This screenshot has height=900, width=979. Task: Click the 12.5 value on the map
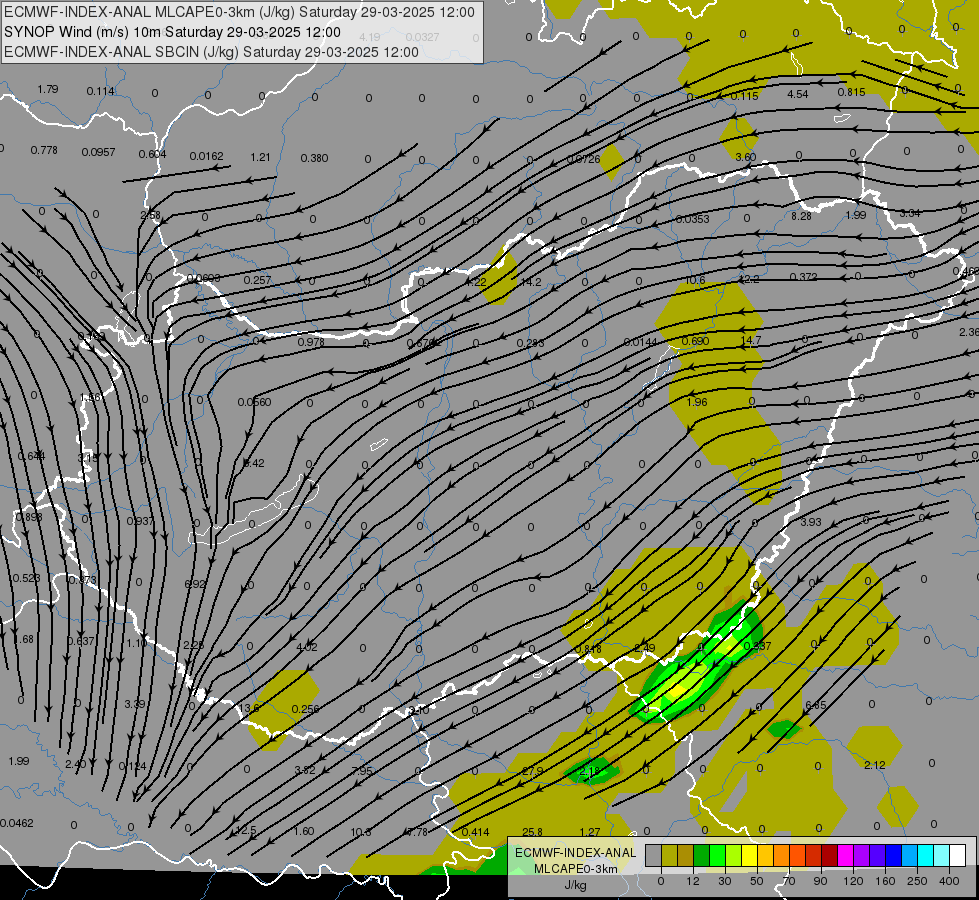pyautogui.click(x=246, y=831)
